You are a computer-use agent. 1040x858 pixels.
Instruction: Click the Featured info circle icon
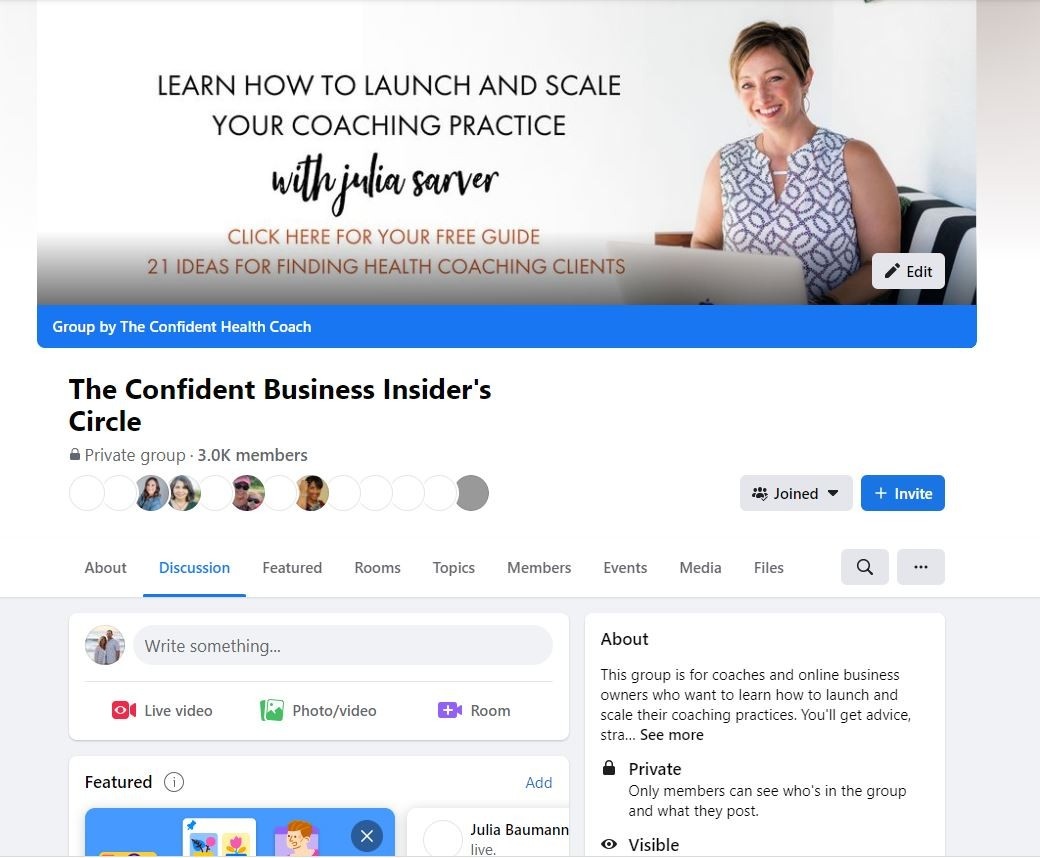pos(174,782)
